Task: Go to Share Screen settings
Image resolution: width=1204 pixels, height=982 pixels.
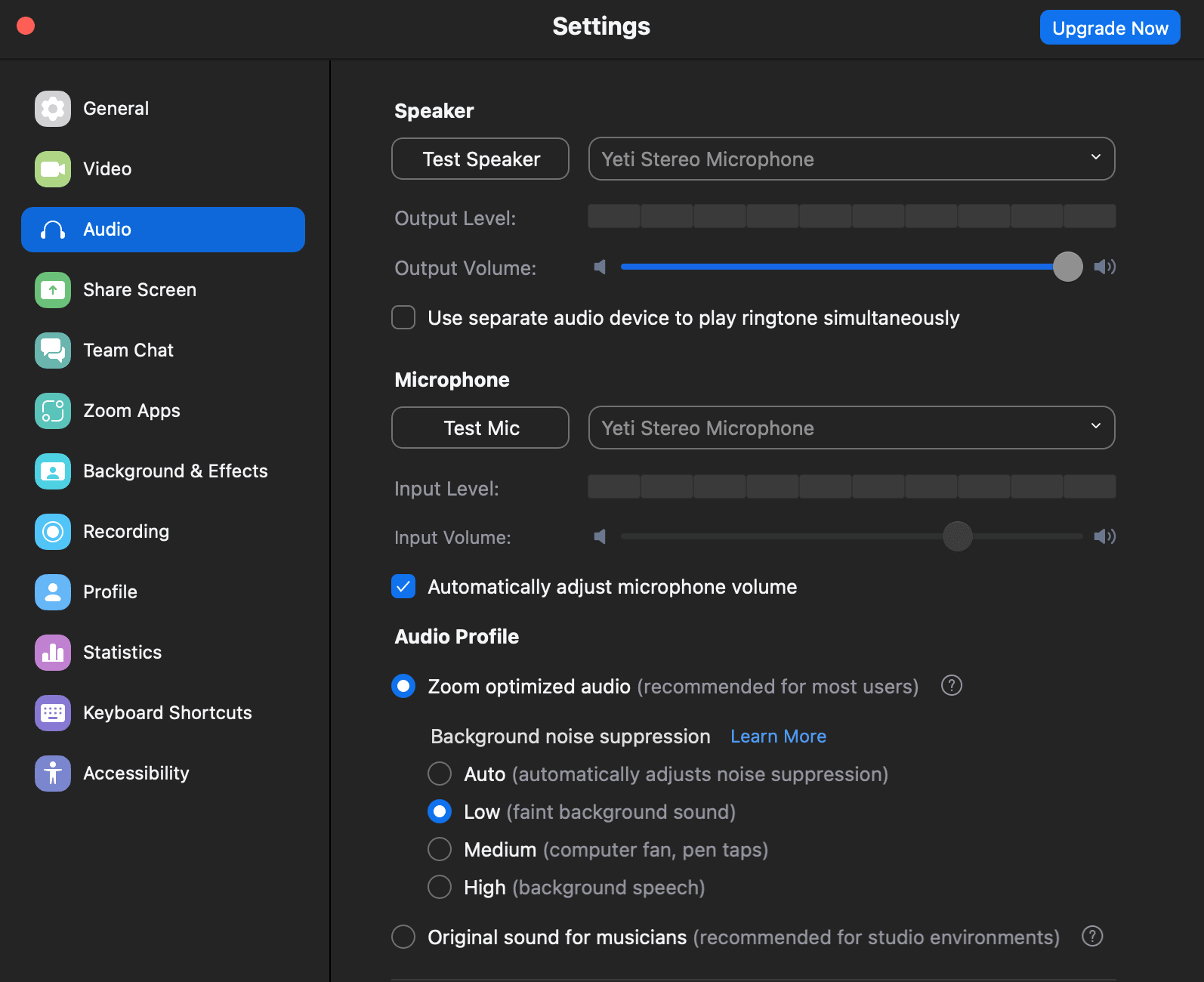Action: tap(163, 290)
